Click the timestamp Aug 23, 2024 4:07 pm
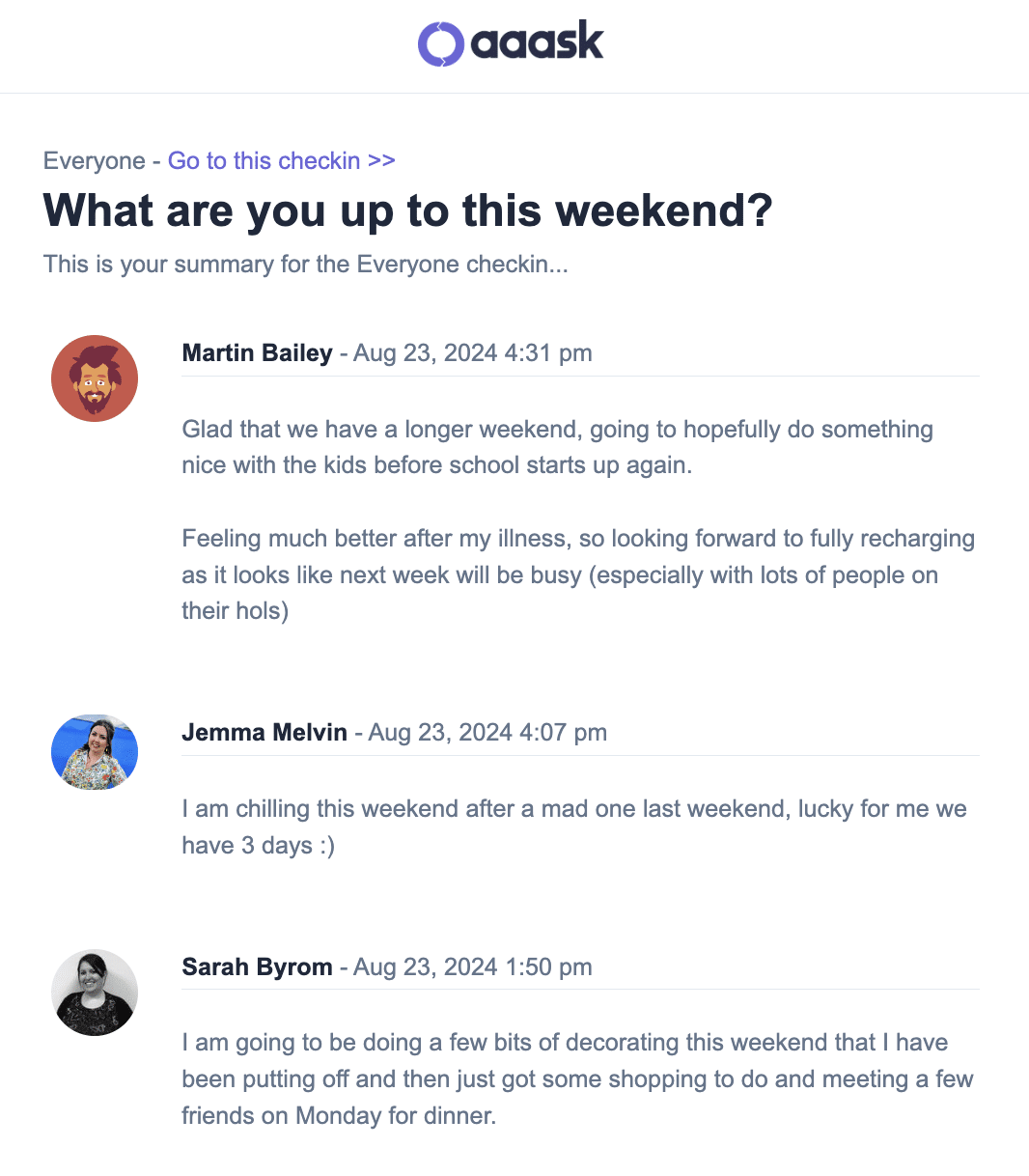 point(487,732)
